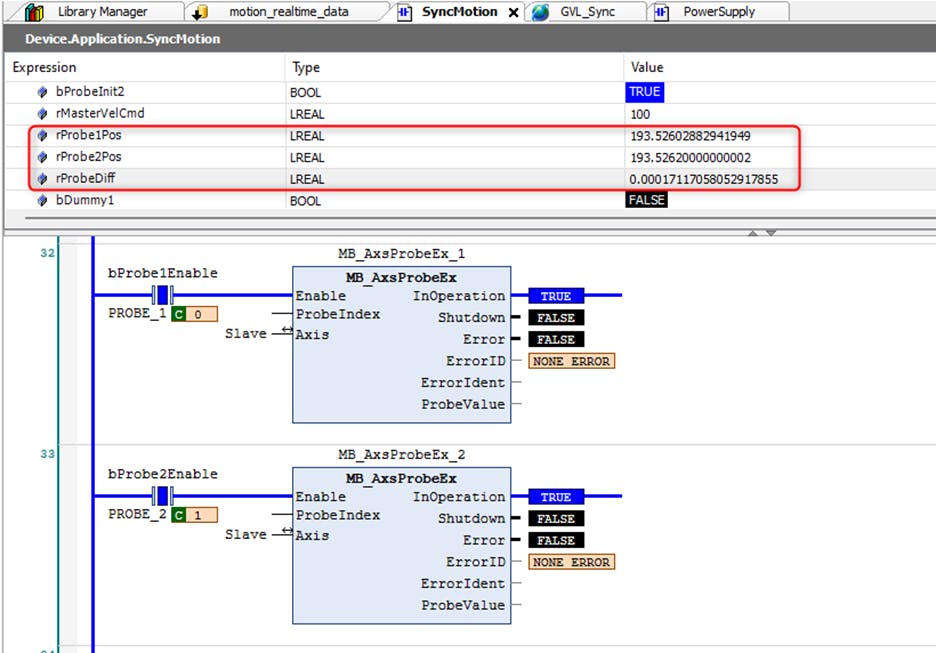The width and height of the screenshot is (936, 653).
Task: Select the NONE_ERROR output of MB_AxsProbeEx_2
Action: click(571, 562)
